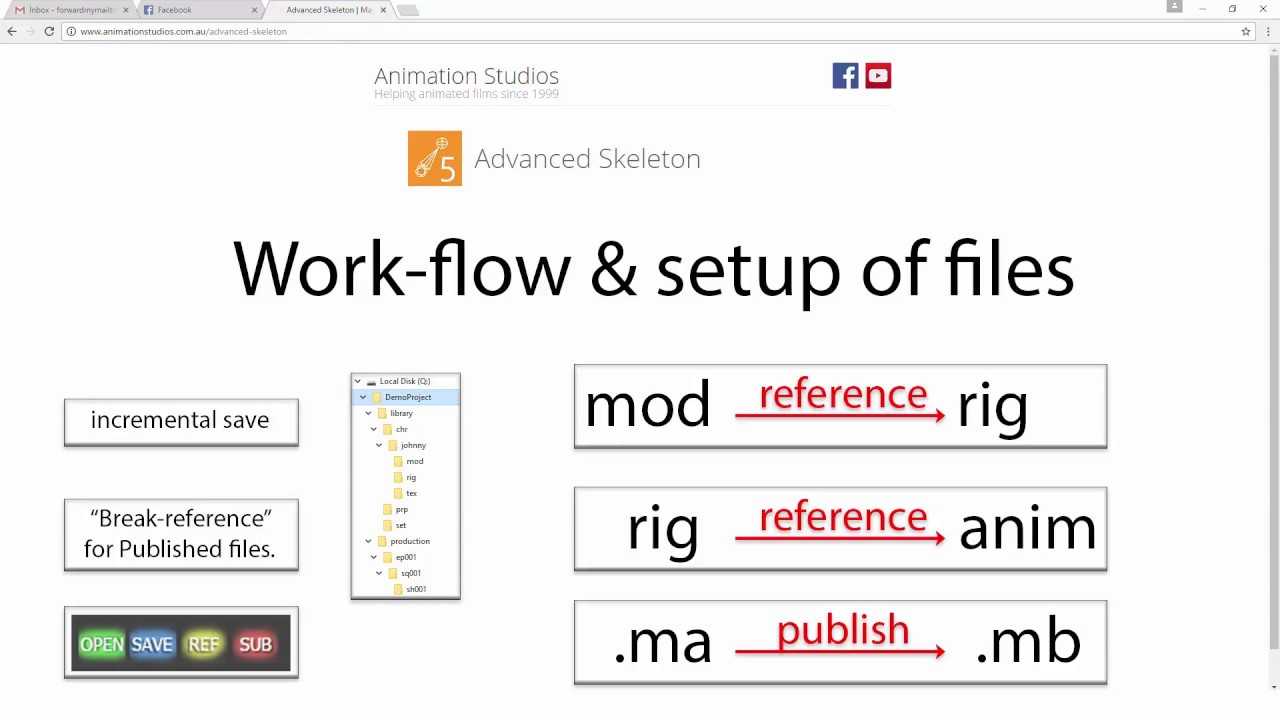The width and height of the screenshot is (1280, 720).
Task: Select the Advanced Skeleton tab
Action: click(328, 10)
